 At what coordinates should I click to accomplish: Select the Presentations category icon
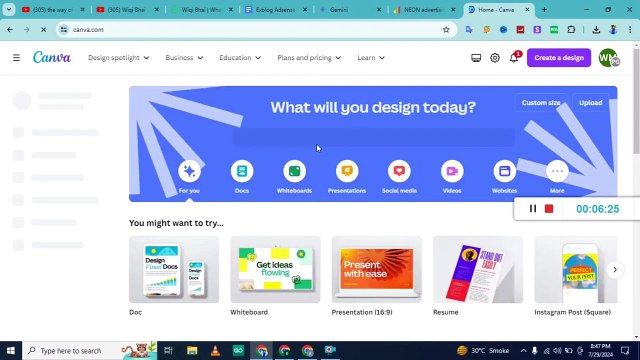pos(347,171)
